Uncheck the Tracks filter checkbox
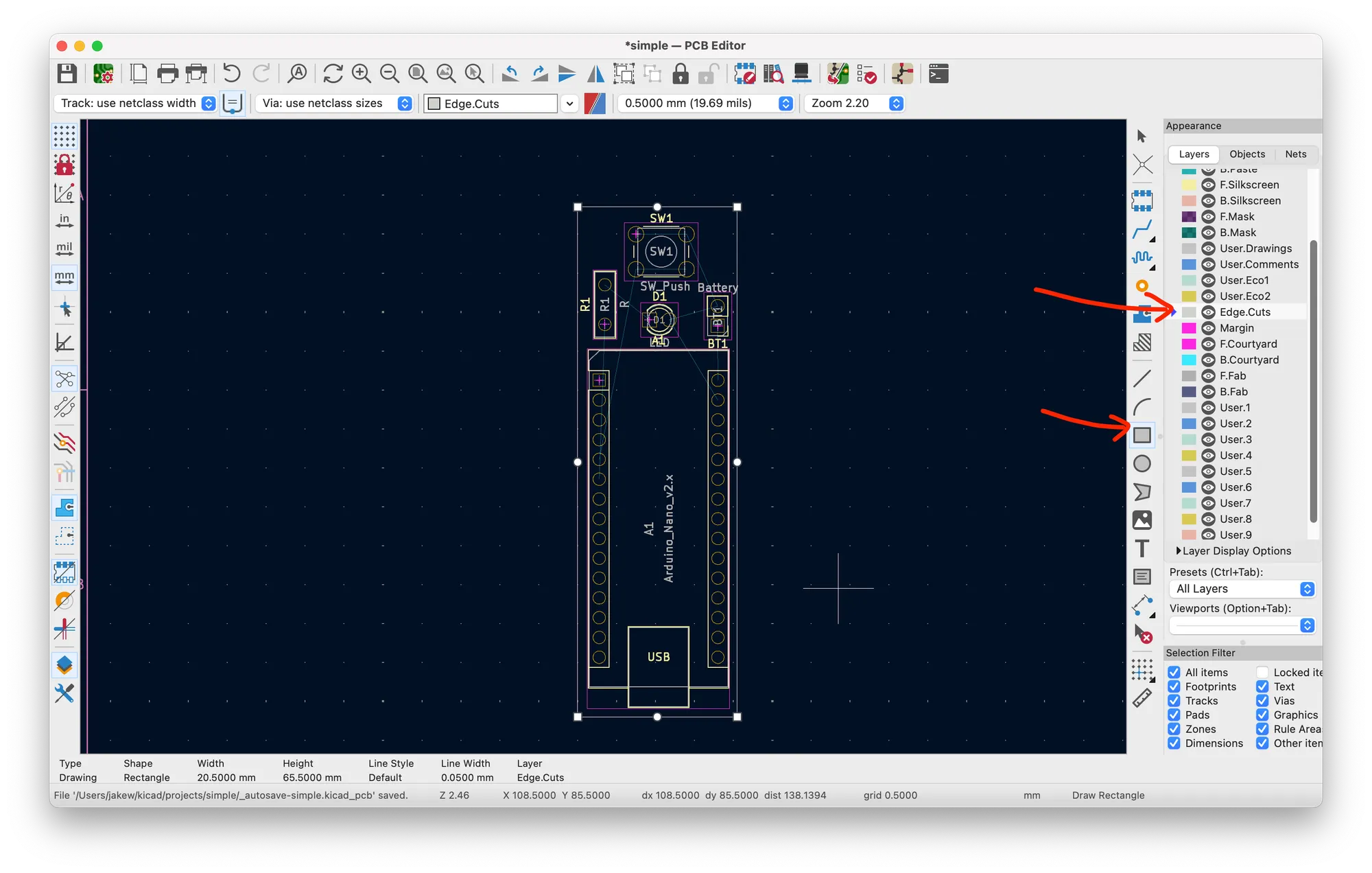Screen dimensions: 1372x873 [1174, 701]
